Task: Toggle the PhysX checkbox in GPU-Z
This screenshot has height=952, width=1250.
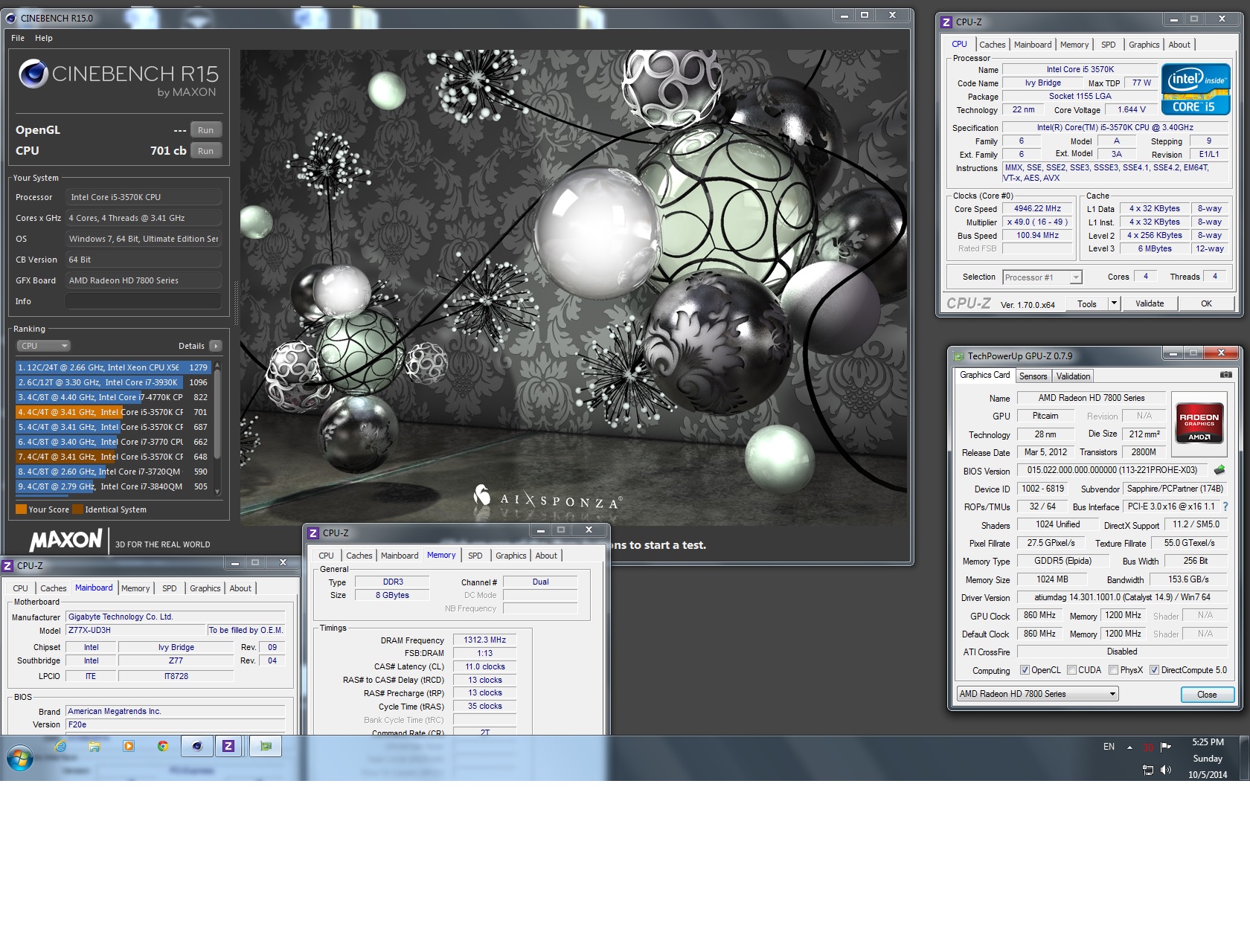Action: pos(1114,670)
